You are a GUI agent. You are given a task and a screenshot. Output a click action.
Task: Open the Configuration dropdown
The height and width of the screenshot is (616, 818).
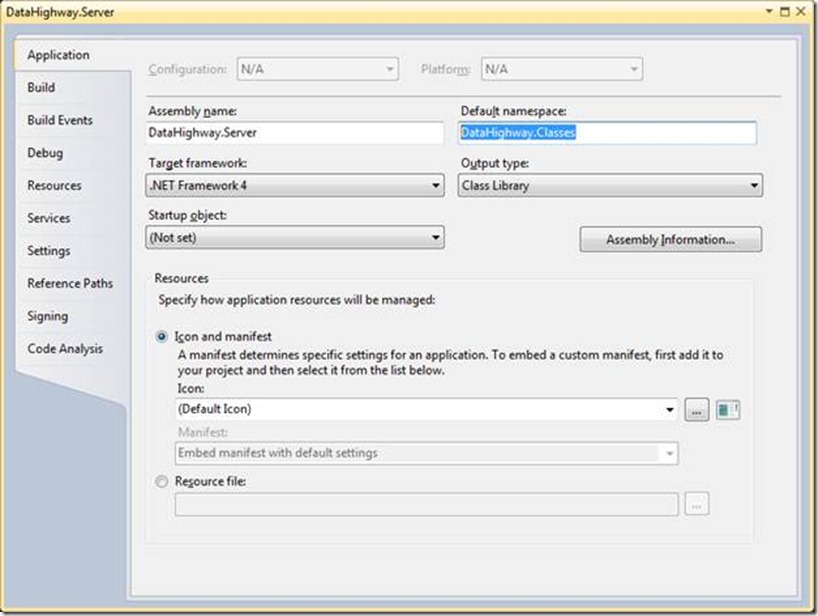[318, 69]
